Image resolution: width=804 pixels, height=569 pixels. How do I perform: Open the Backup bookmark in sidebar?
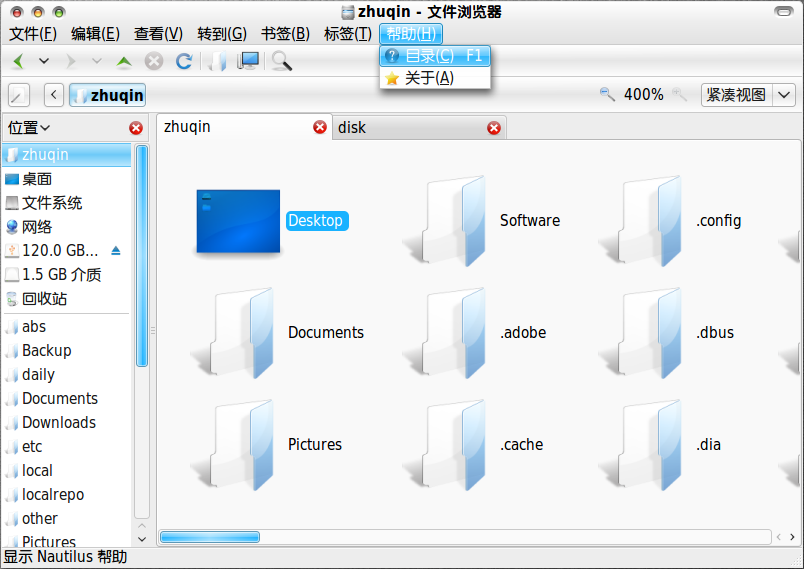67,351
